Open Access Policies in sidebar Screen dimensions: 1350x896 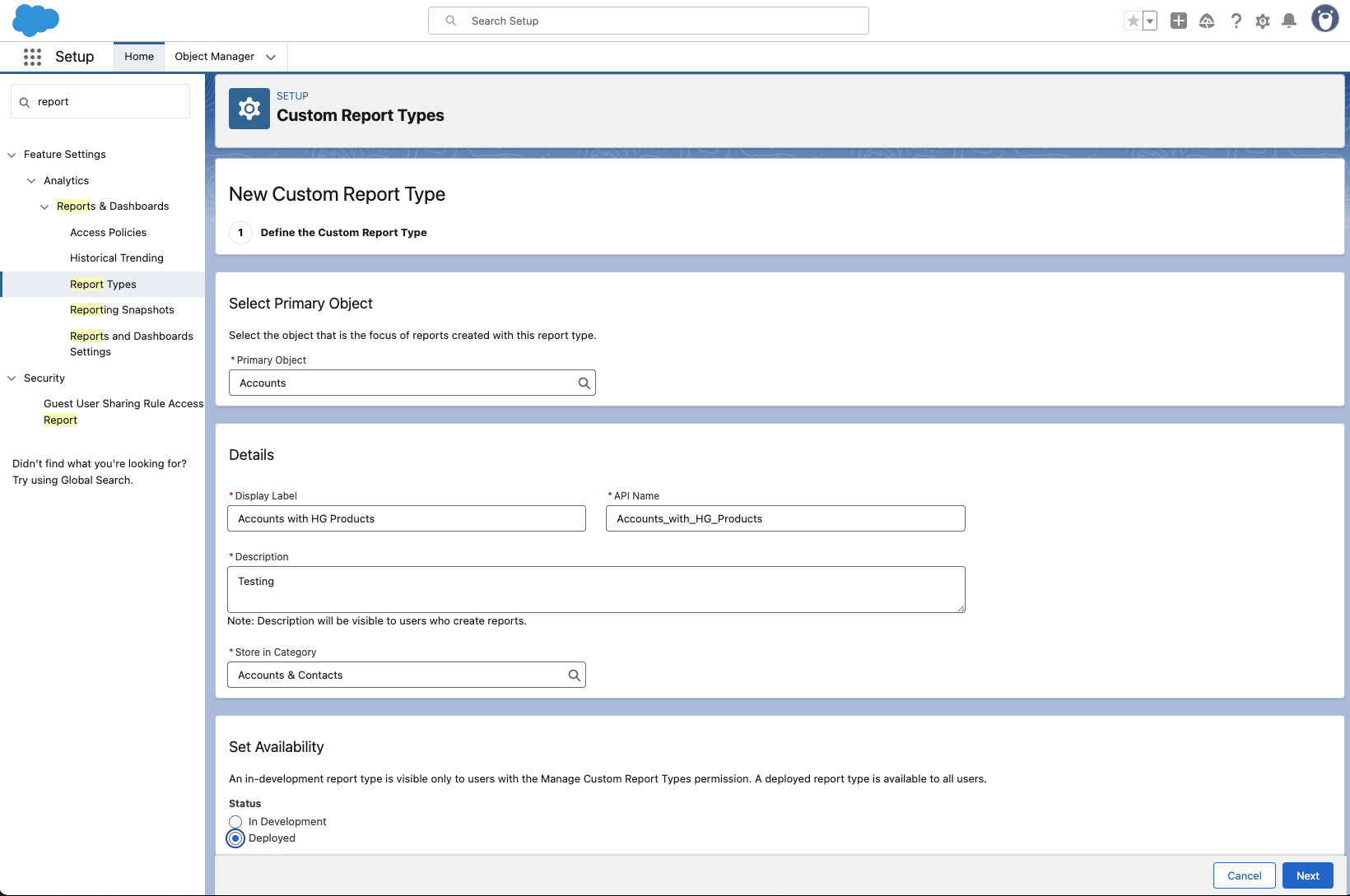[x=109, y=233]
